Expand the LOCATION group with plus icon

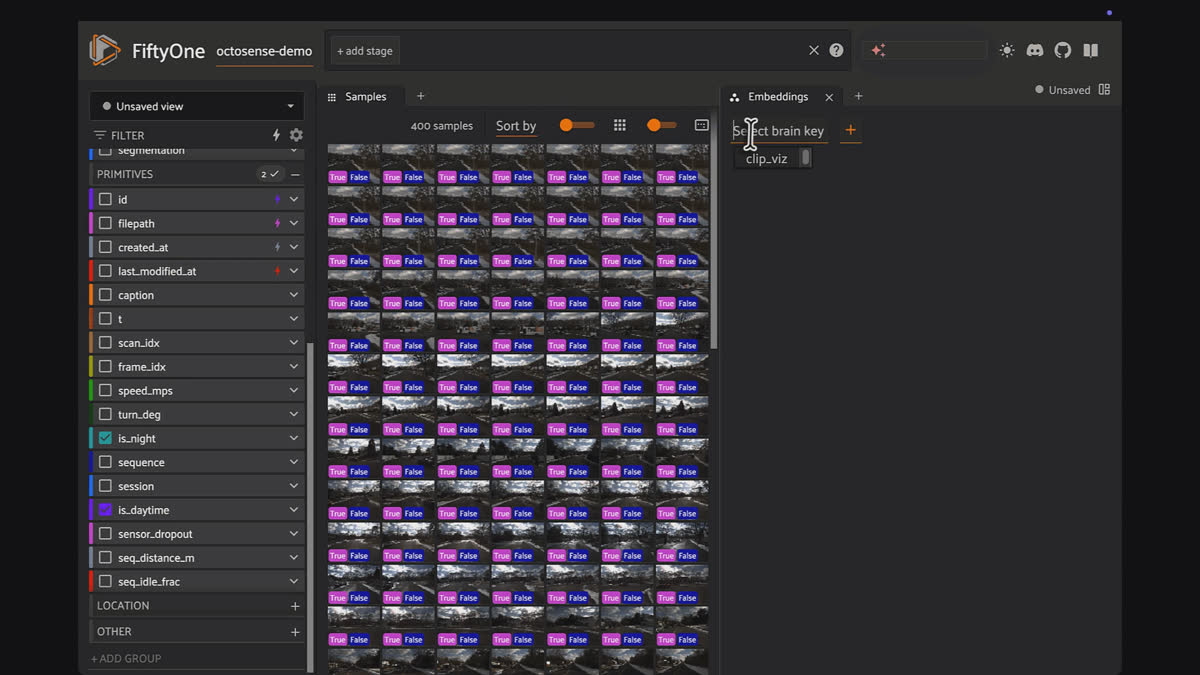pyautogui.click(x=295, y=606)
